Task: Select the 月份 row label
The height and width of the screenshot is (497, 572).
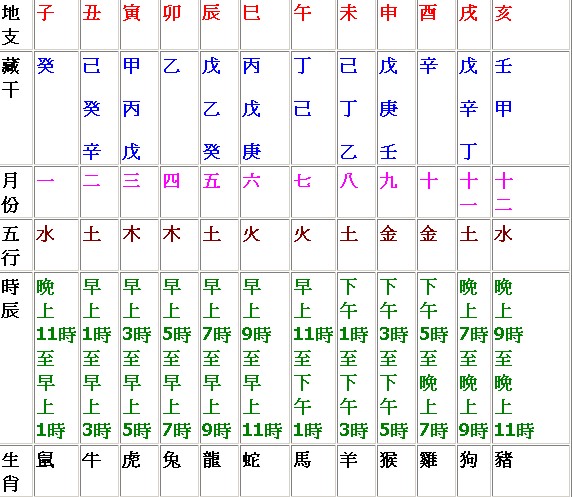Action: [10, 192]
